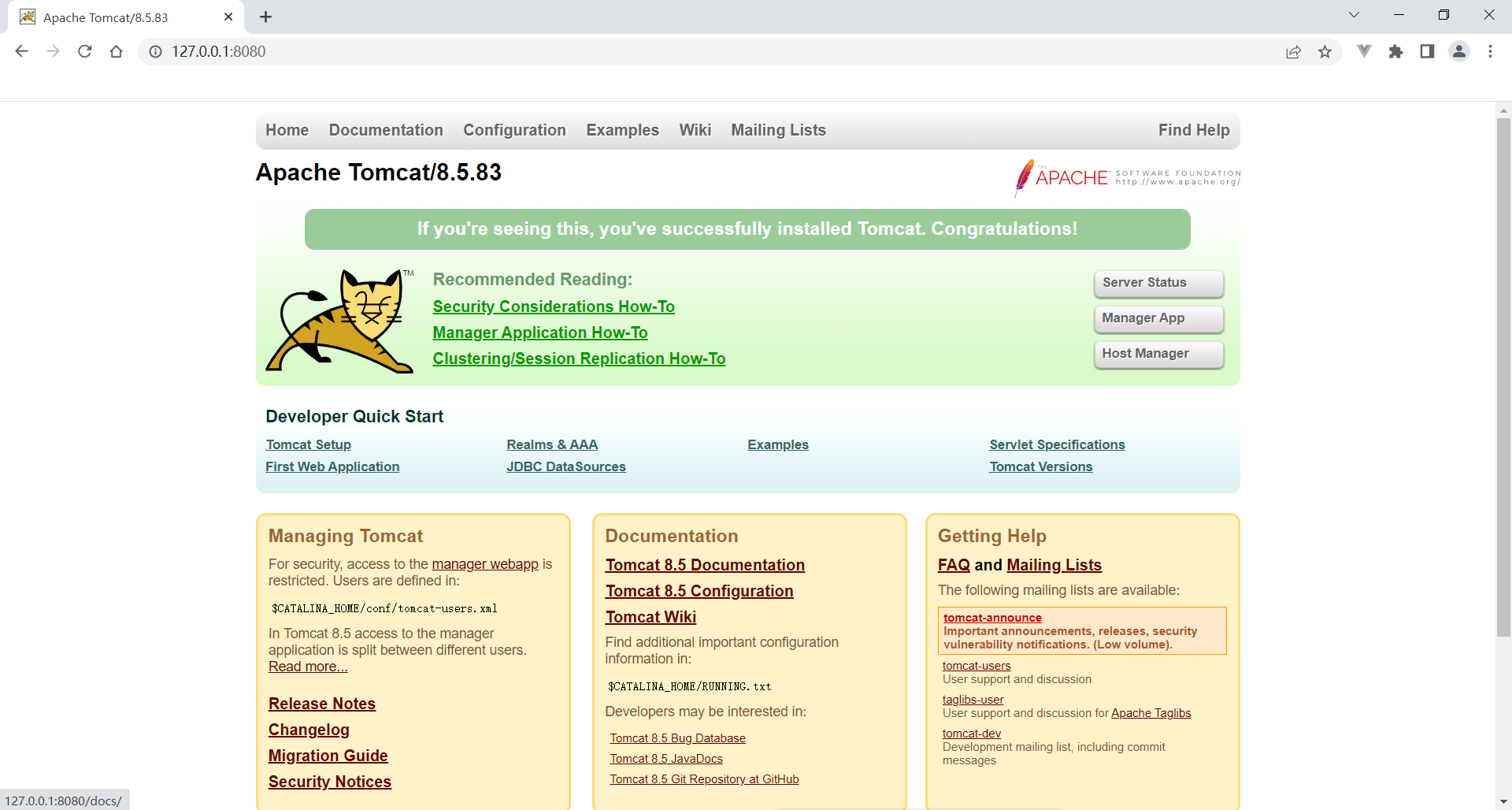Image resolution: width=1512 pixels, height=810 pixels.
Task: Open Wiki in navigation bar
Action: (x=695, y=130)
